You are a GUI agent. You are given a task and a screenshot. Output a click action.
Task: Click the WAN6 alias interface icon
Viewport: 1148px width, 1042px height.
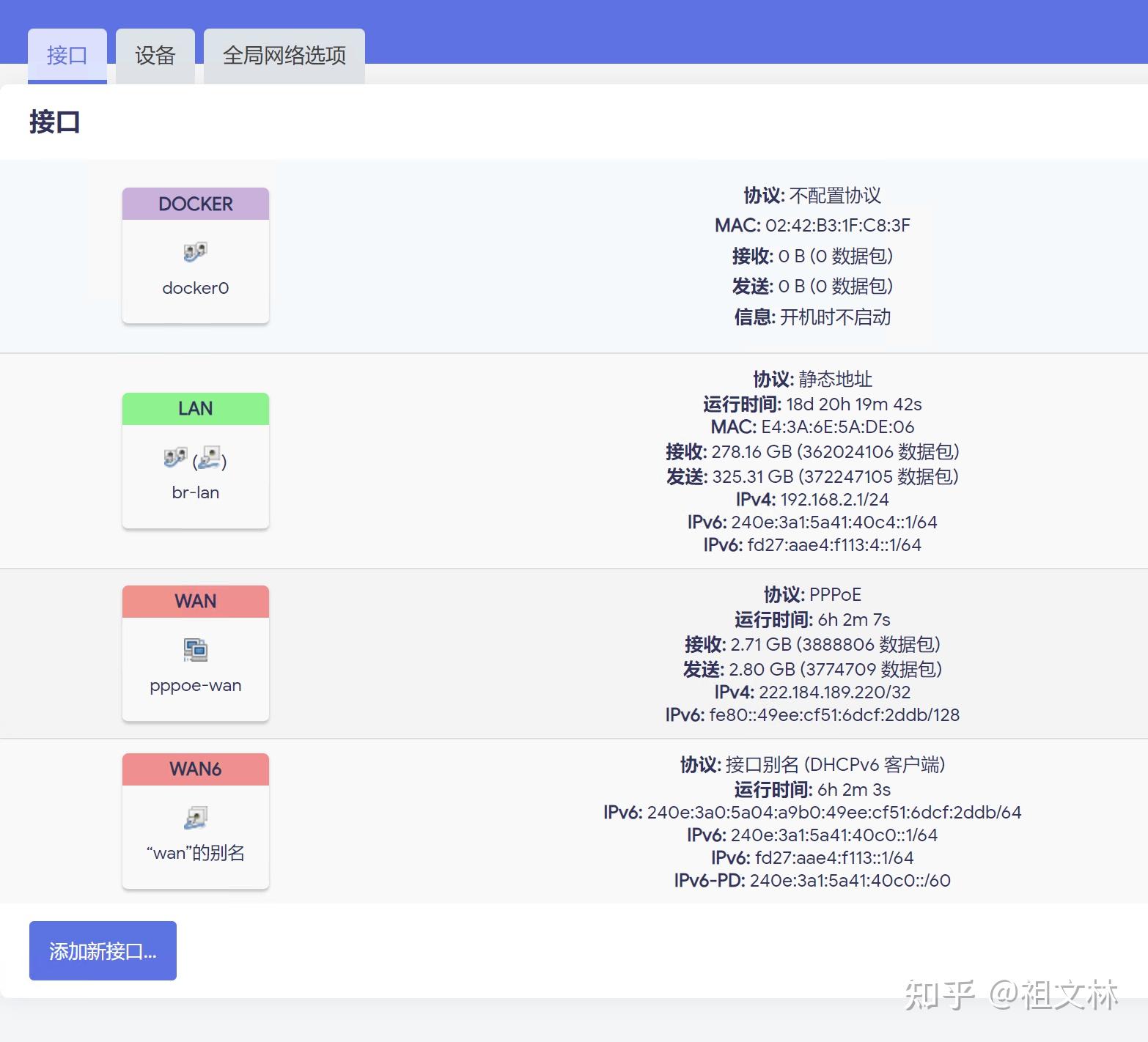[x=194, y=816]
